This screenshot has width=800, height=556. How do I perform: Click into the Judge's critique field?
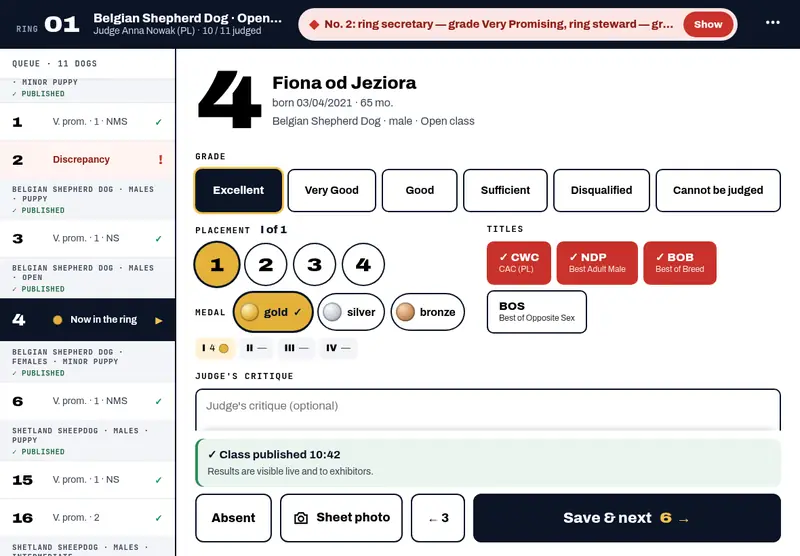pyautogui.click(x=488, y=410)
